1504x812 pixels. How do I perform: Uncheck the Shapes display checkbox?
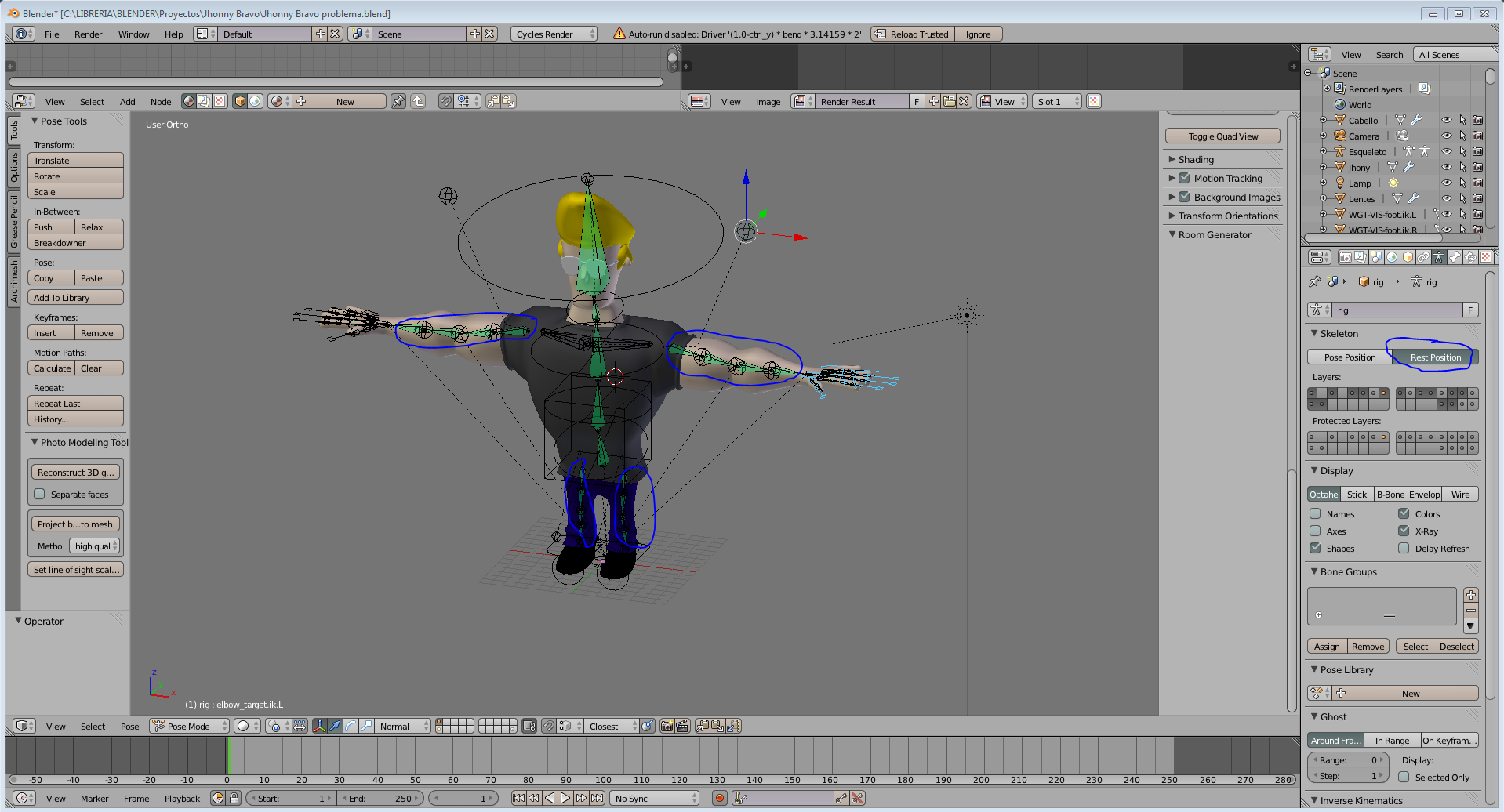(1315, 549)
